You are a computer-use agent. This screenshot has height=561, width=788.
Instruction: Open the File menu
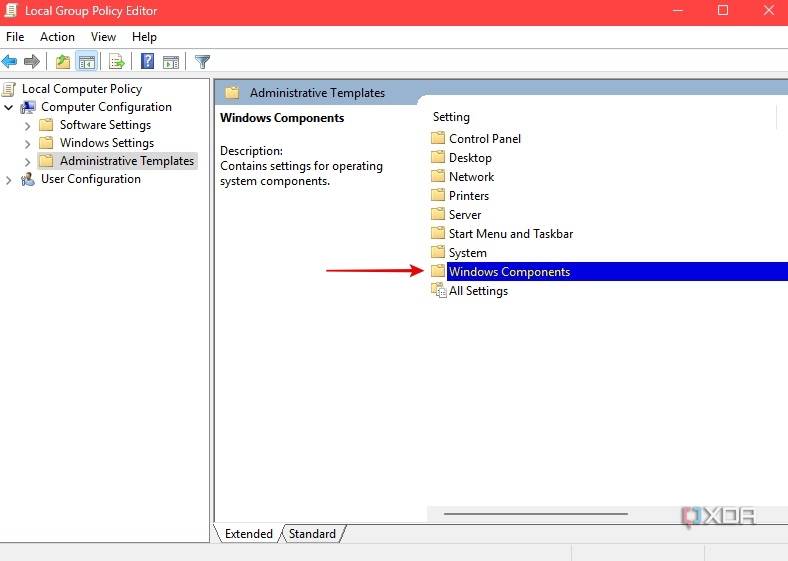click(15, 37)
